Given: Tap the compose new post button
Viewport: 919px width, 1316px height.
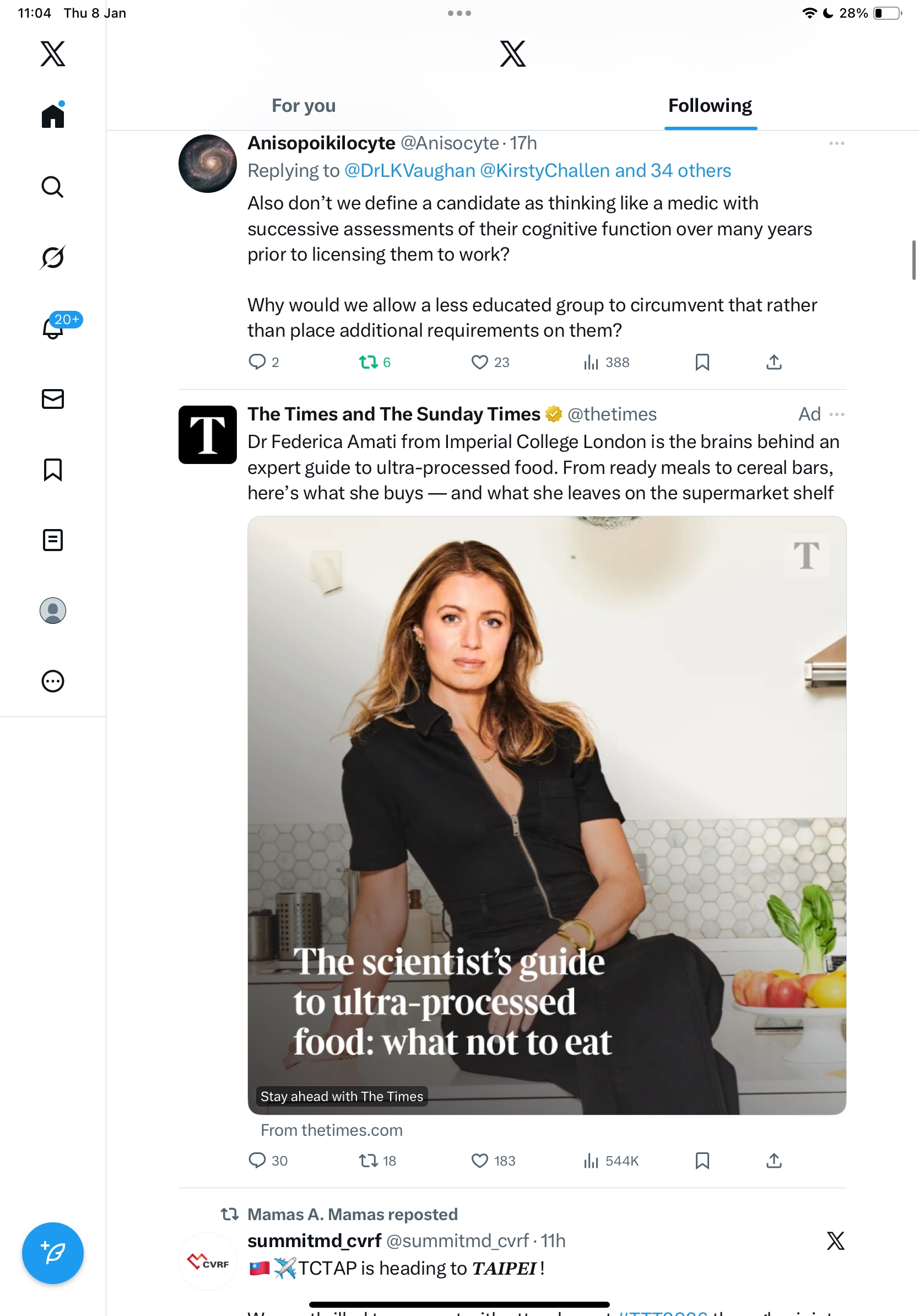Looking at the screenshot, I should tap(53, 1253).
